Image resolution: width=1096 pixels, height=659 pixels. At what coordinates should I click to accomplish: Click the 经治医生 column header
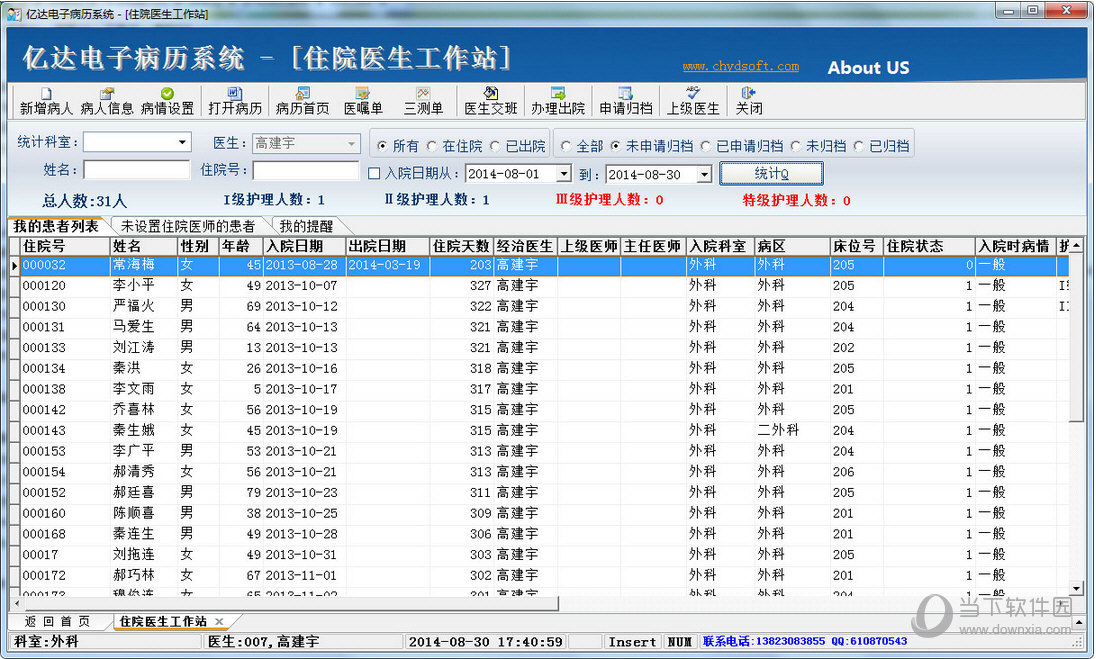tap(525, 246)
